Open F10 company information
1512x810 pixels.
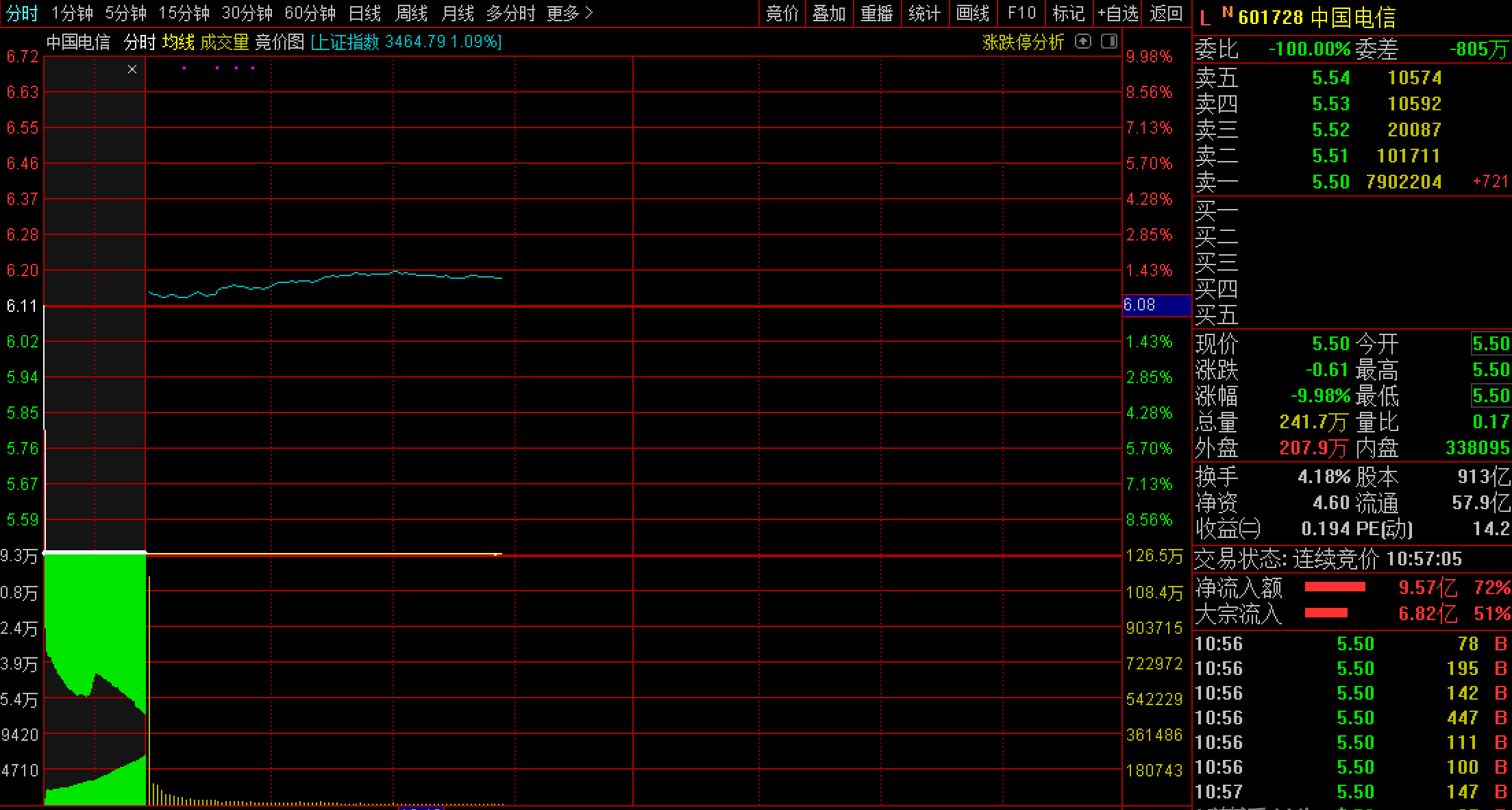coord(1021,13)
